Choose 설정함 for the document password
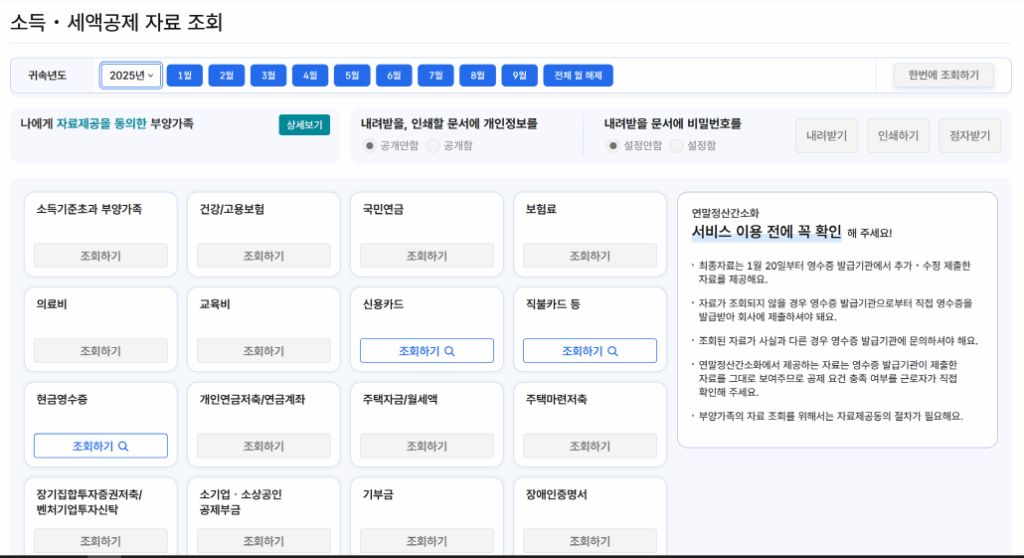 tap(676, 146)
